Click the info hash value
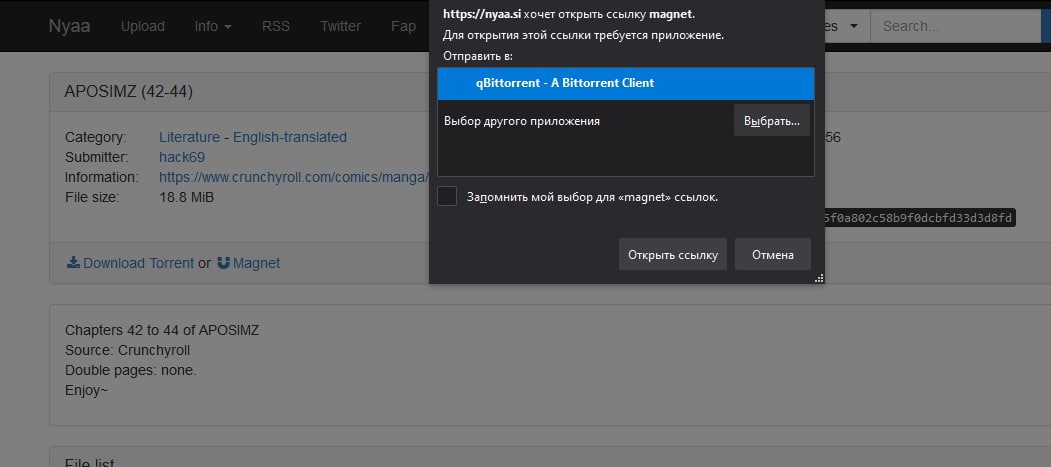Viewport: 1051px width, 467px height. [920, 218]
